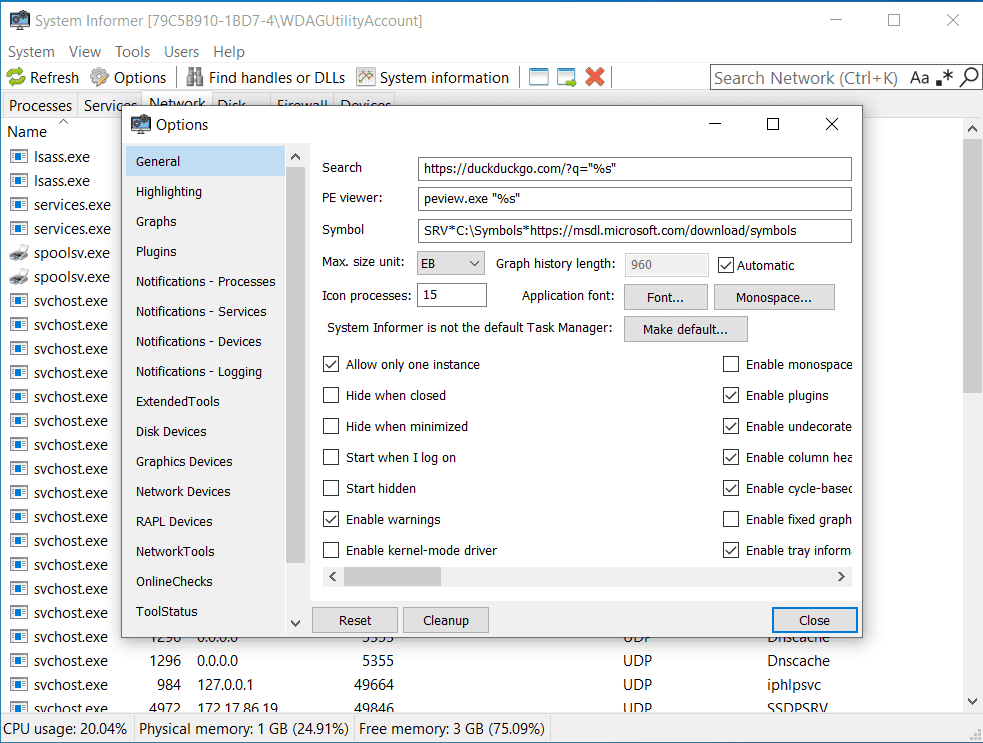Click the Close button in Options
Image resolution: width=983 pixels, height=743 pixels.
[x=814, y=620]
